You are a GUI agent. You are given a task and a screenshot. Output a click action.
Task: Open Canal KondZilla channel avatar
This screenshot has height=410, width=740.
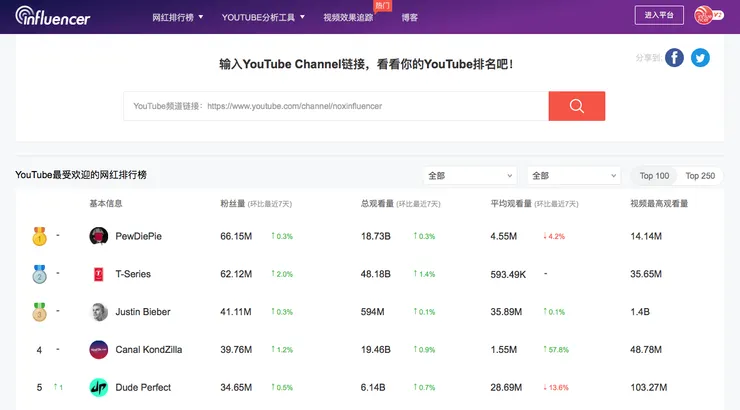[99, 350]
